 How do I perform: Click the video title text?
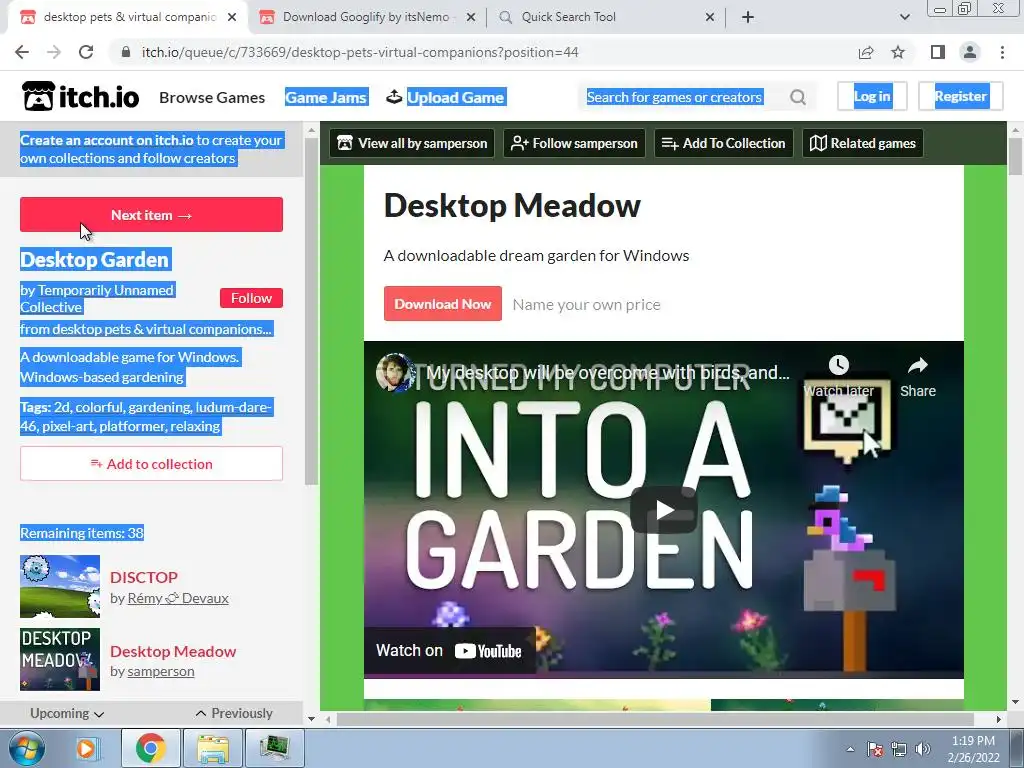pos(607,373)
